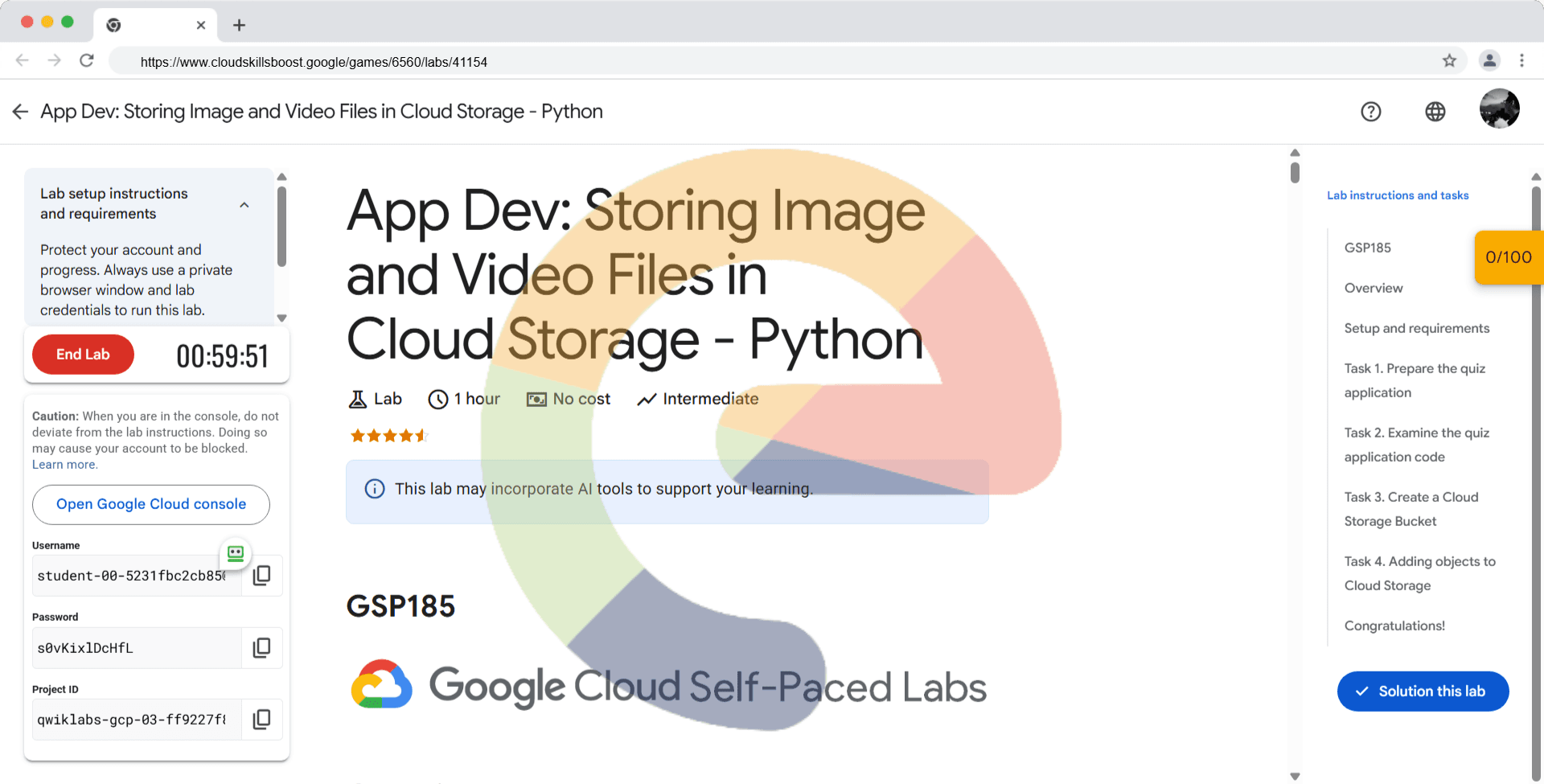Click main content scroll down arrow
This screenshot has height=784, width=1544.
1295,776
